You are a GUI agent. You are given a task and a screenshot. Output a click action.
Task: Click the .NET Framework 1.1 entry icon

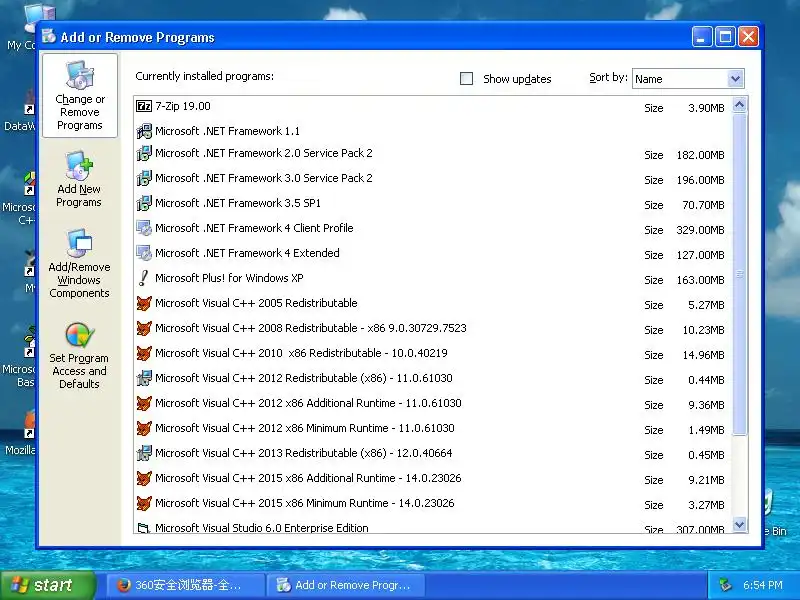tap(144, 131)
